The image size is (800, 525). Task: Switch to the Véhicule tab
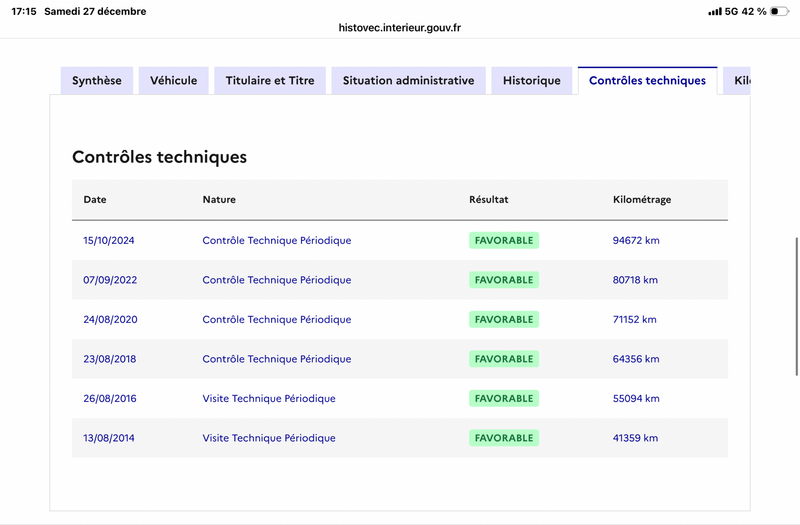pyautogui.click(x=174, y=81)
